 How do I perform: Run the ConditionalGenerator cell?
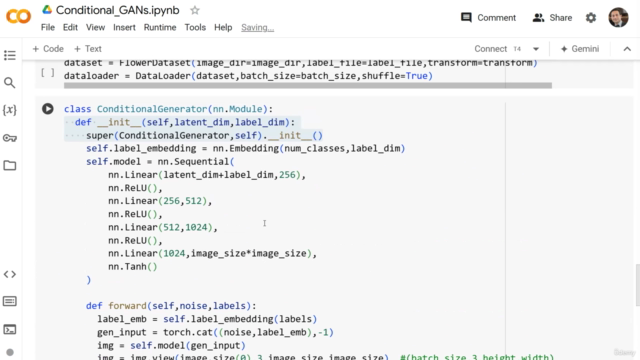tap(48, 109)
